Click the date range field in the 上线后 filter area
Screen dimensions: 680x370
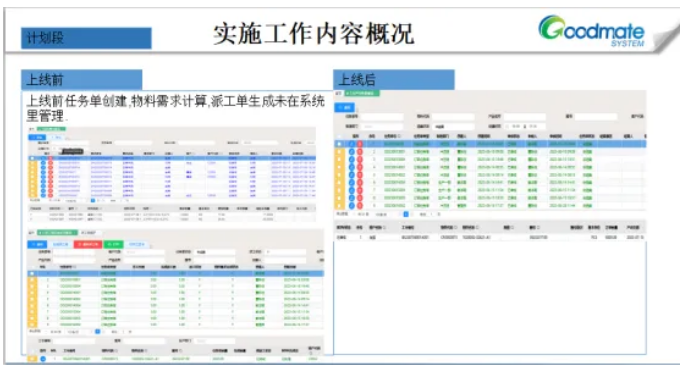click(525, 126)
